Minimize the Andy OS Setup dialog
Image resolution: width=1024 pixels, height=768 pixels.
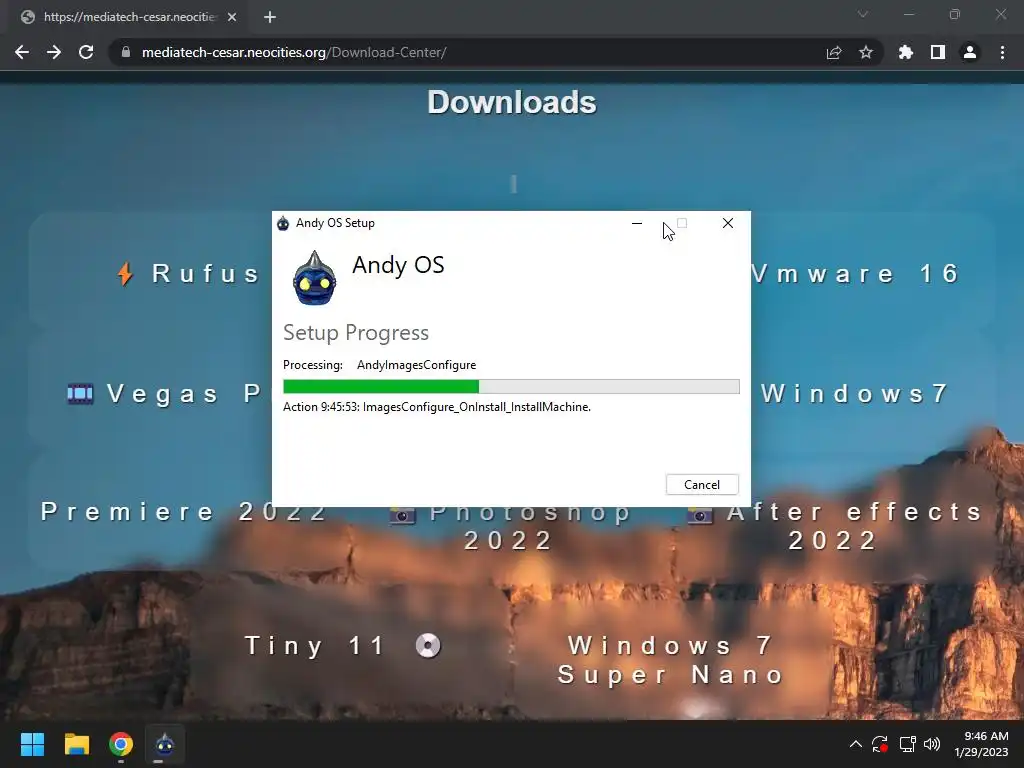(x=637, y=223)
